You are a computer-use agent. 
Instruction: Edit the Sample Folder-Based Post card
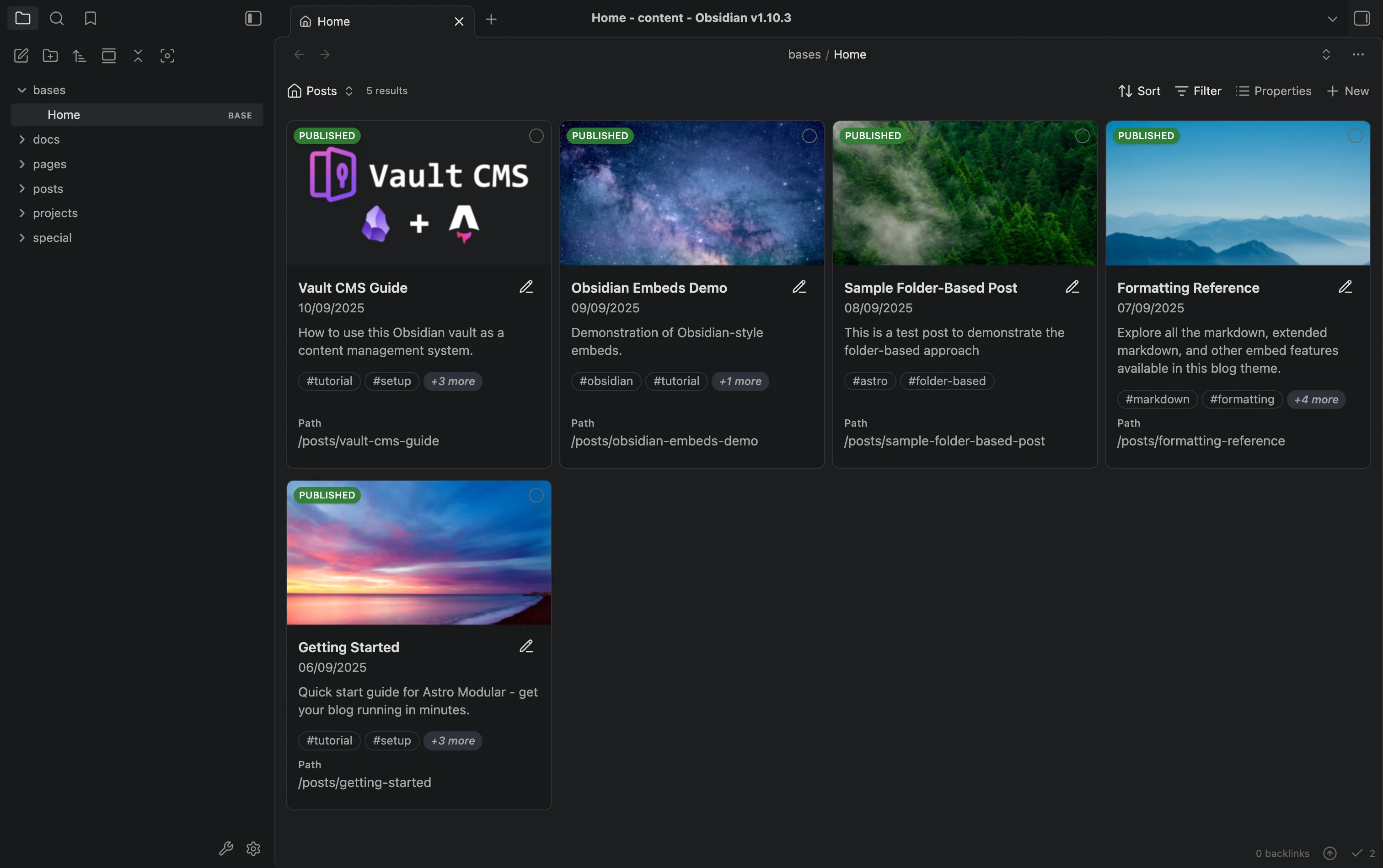tap(1072, 287)
